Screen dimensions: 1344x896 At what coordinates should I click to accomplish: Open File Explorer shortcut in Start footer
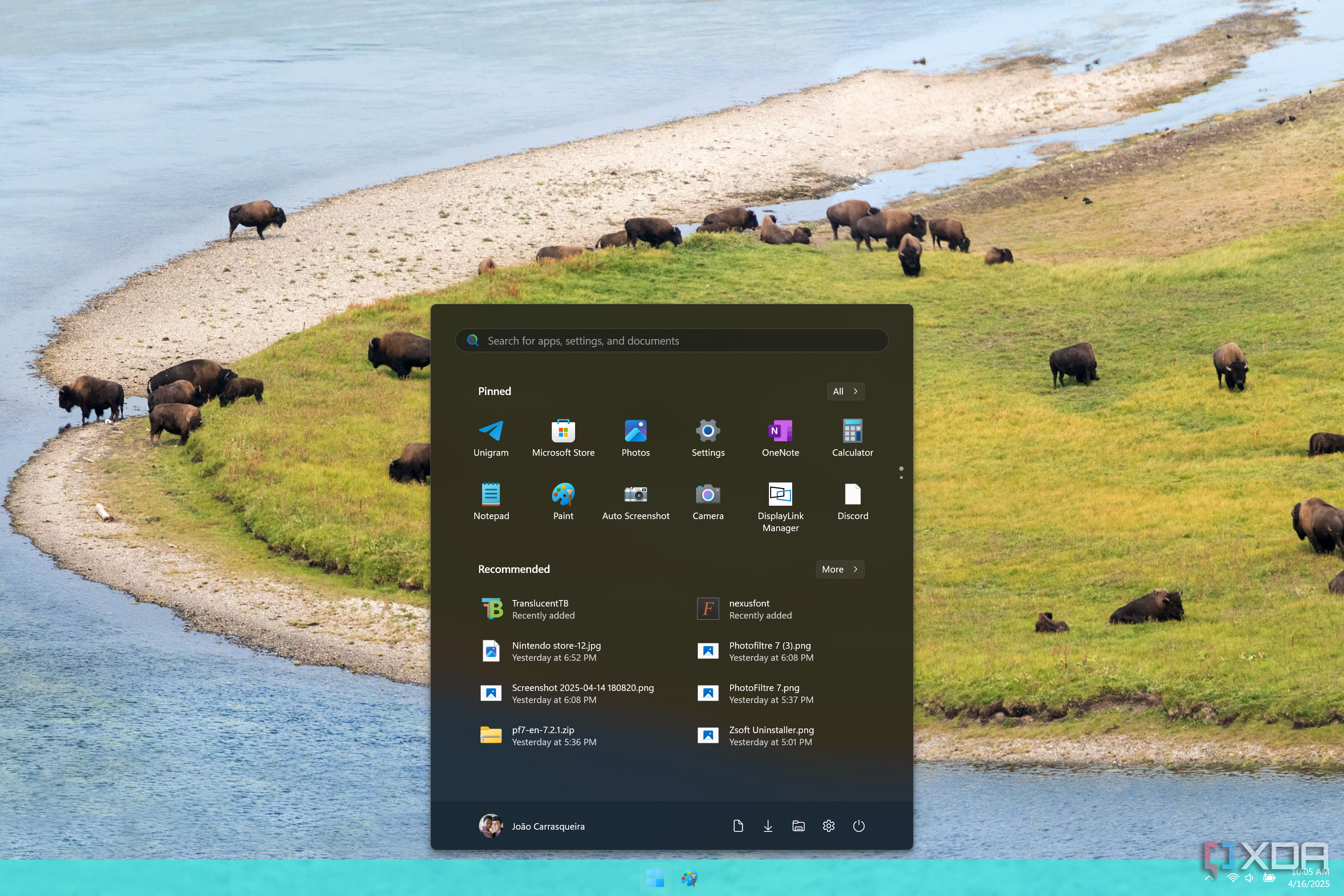click(x=798, y=826)
